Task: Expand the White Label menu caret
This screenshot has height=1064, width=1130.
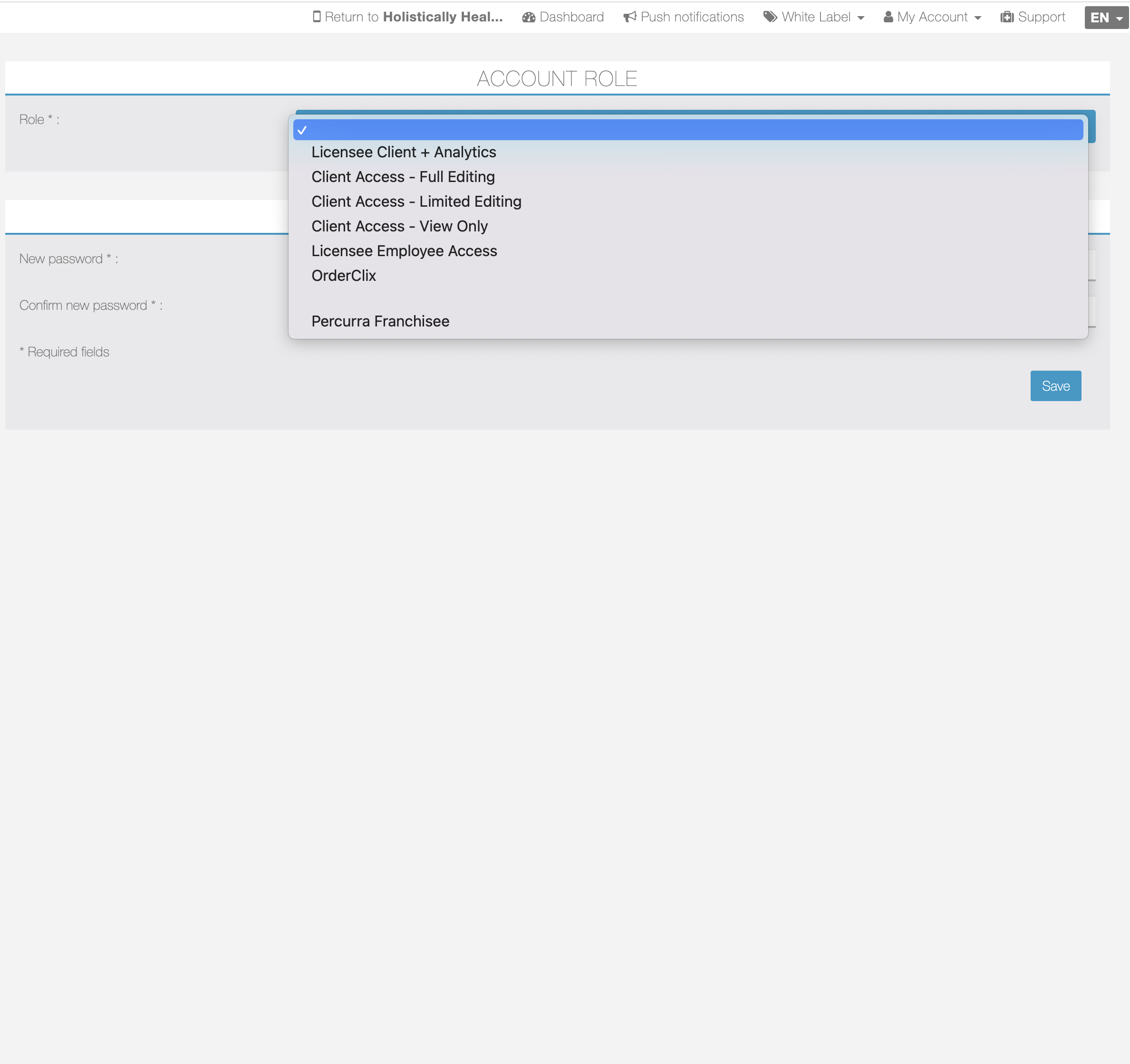Action: (860, 18)
